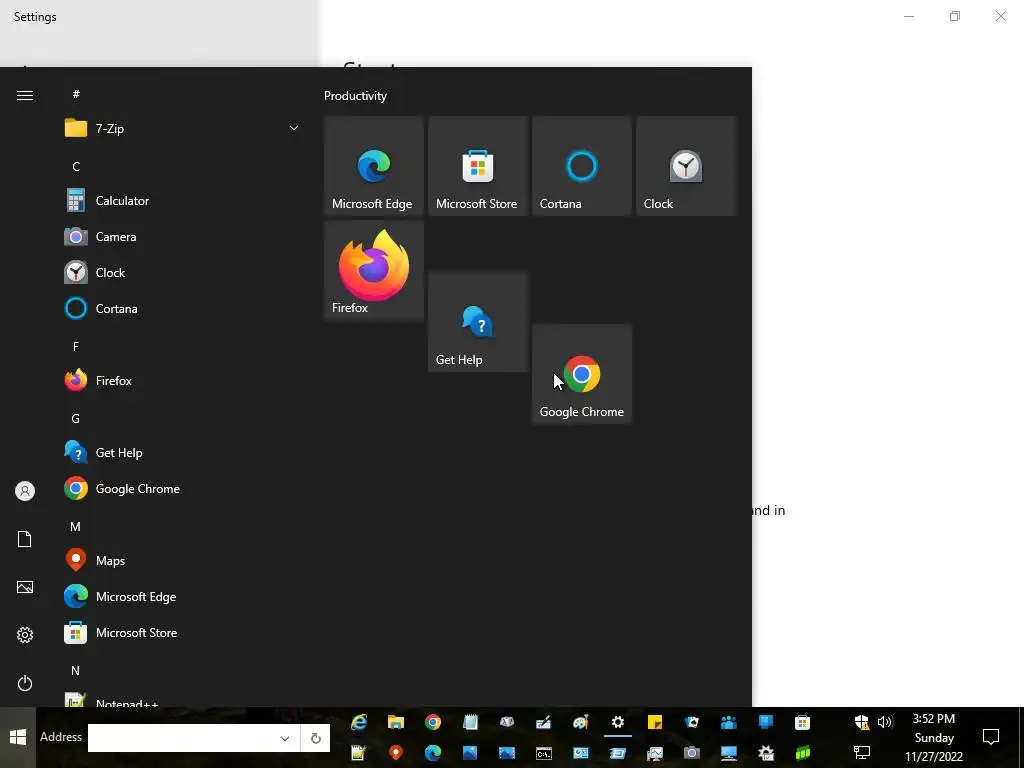Open the Power options button
1024x768 pixels.
(x=25, y=683)
